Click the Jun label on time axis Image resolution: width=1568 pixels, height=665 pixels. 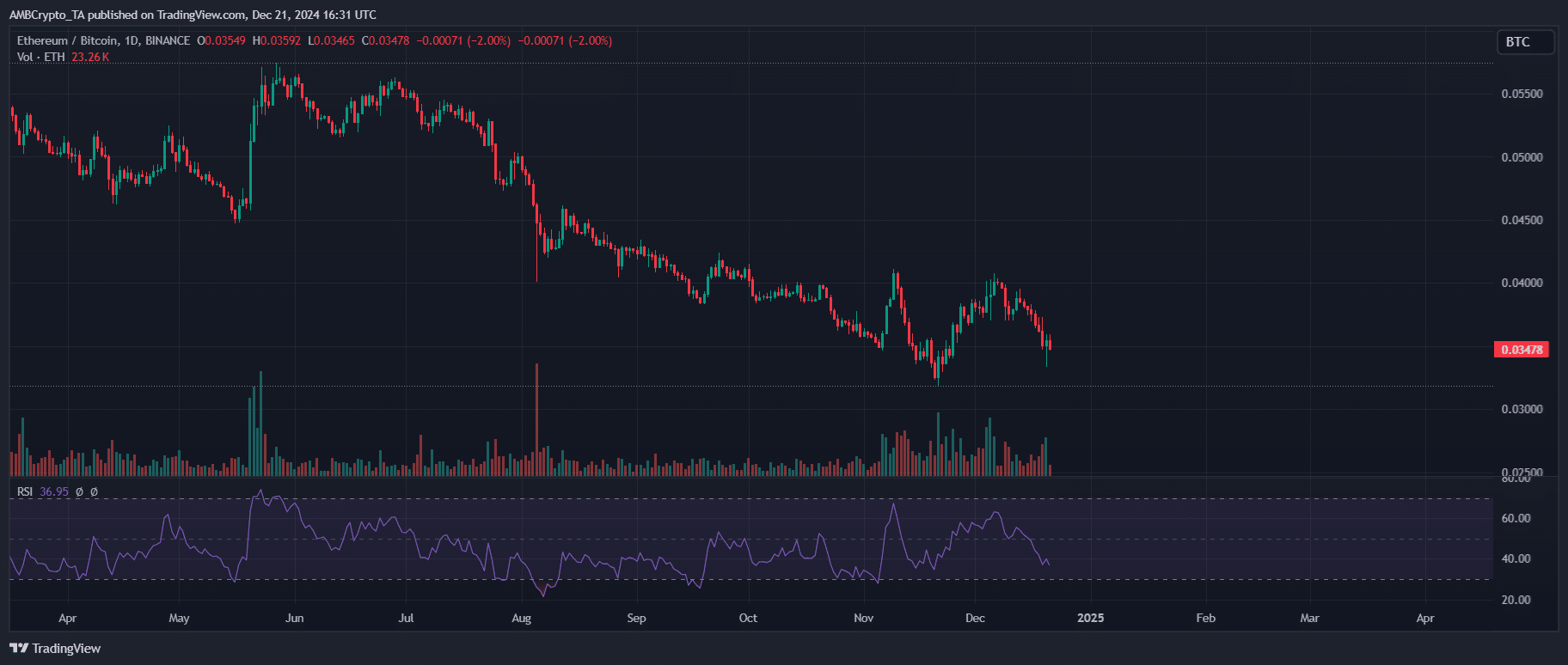294,618
